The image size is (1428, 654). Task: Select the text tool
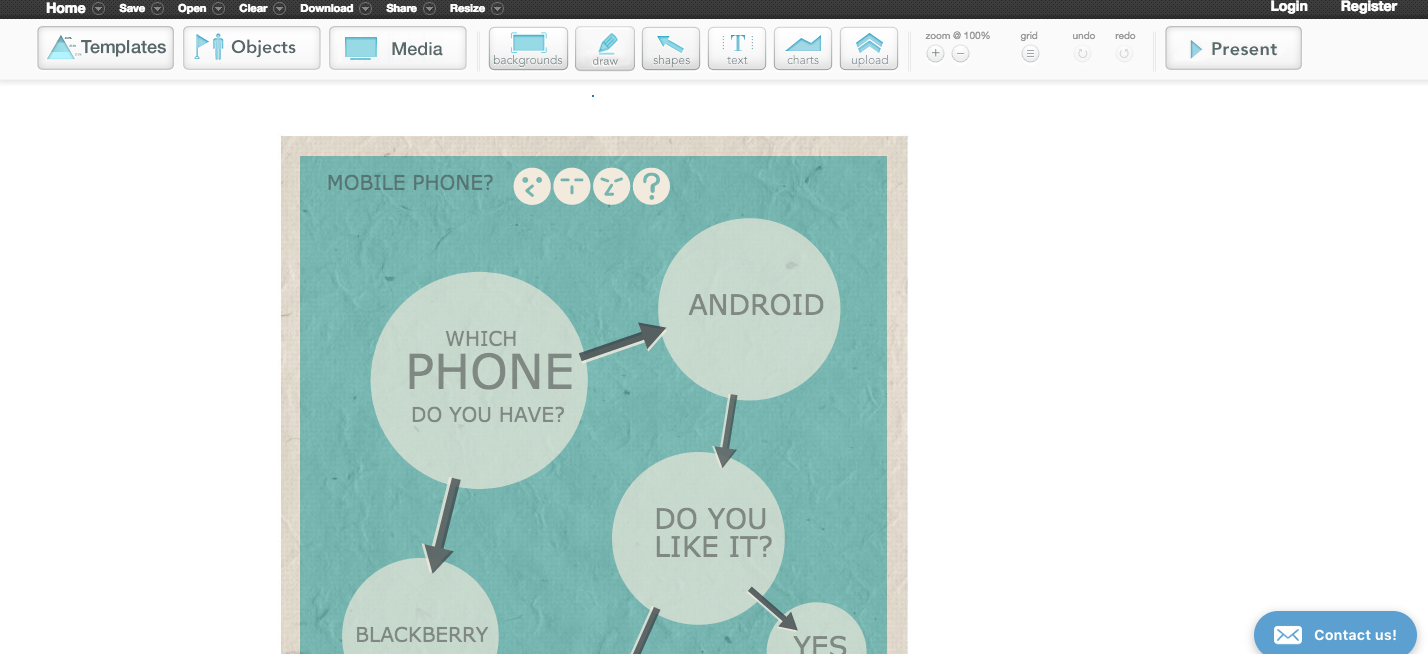737,49
